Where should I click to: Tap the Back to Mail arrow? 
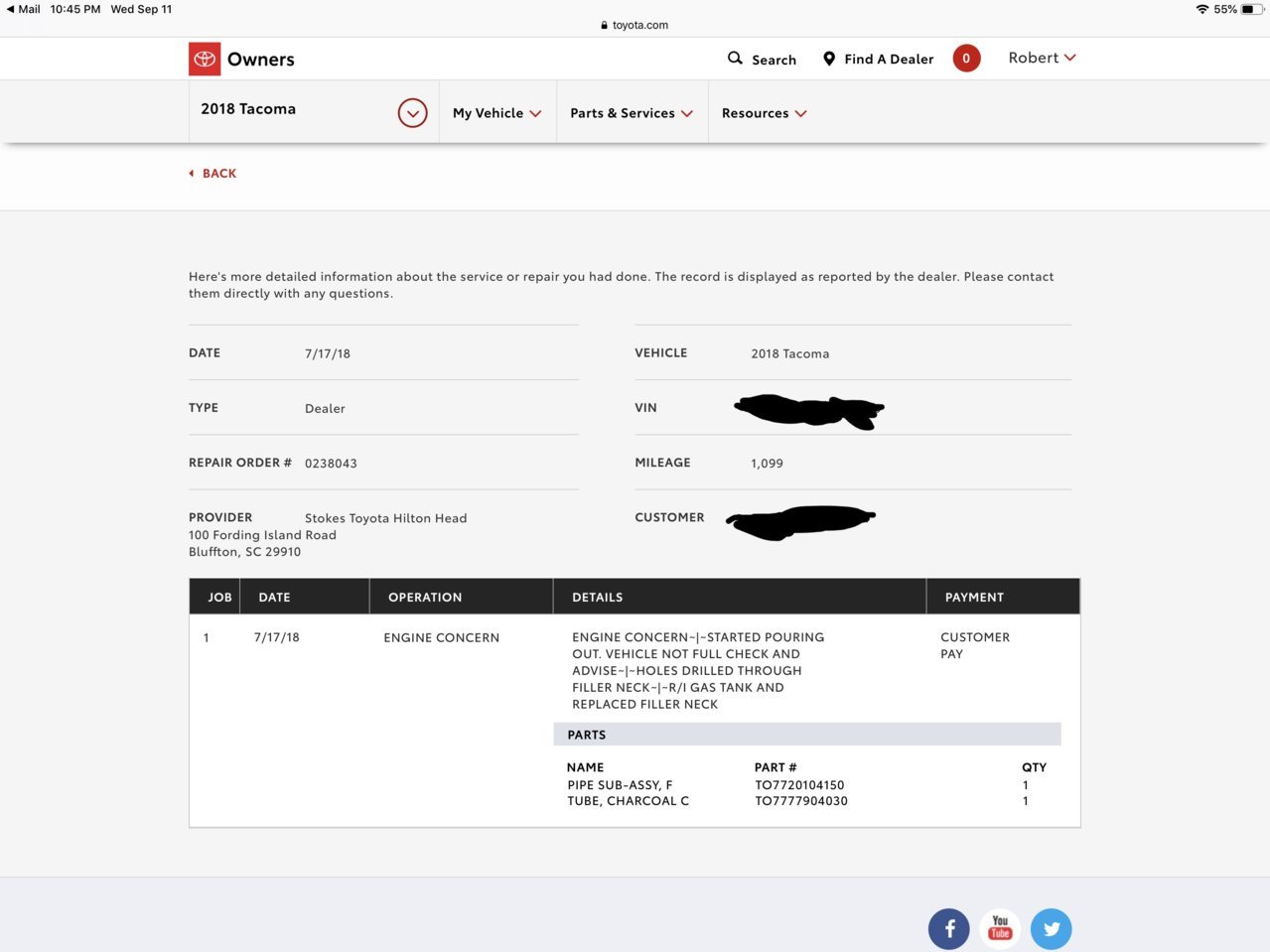[x=10, y=9]
